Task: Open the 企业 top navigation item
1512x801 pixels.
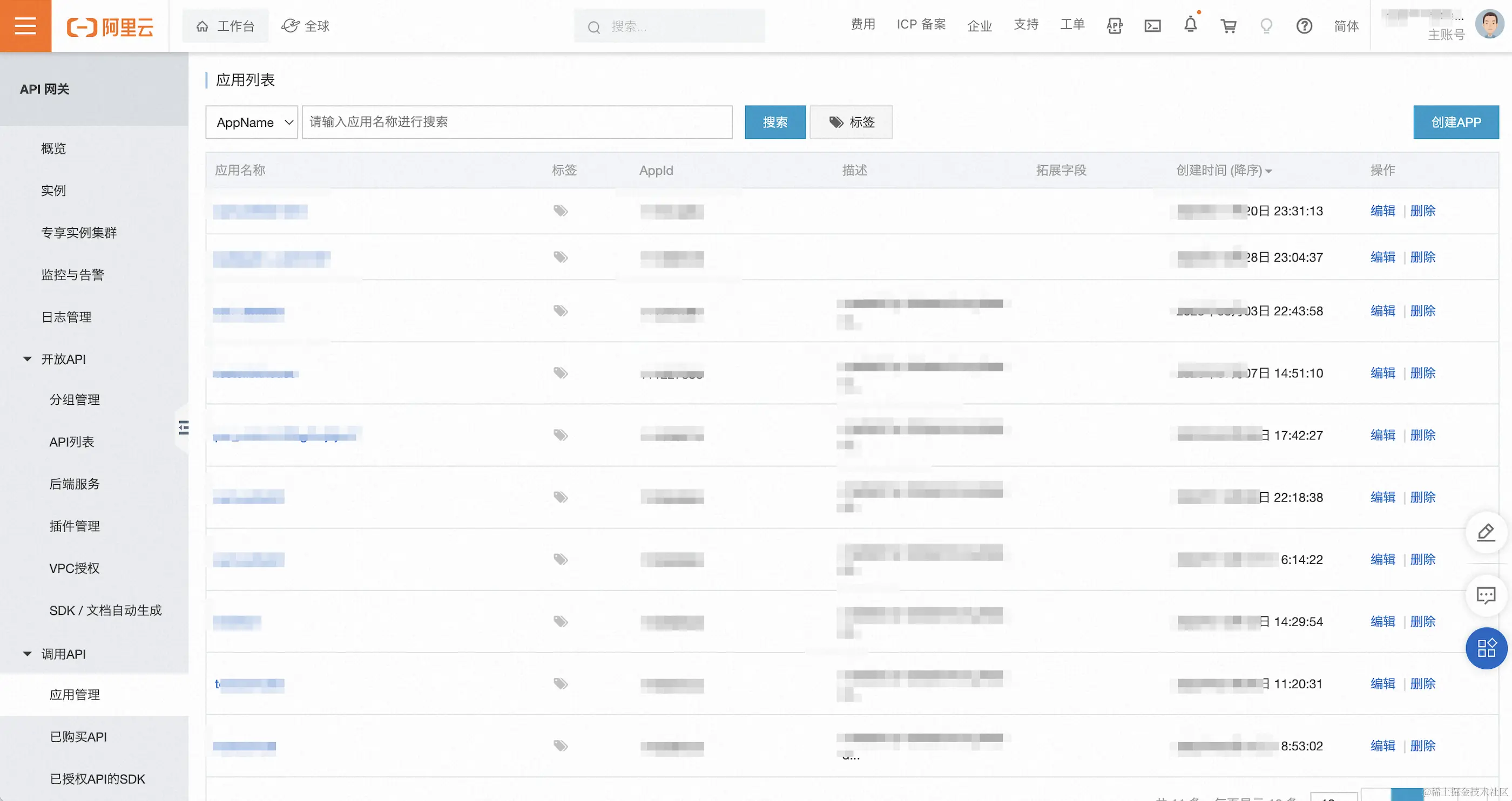Action: point(979,26)
